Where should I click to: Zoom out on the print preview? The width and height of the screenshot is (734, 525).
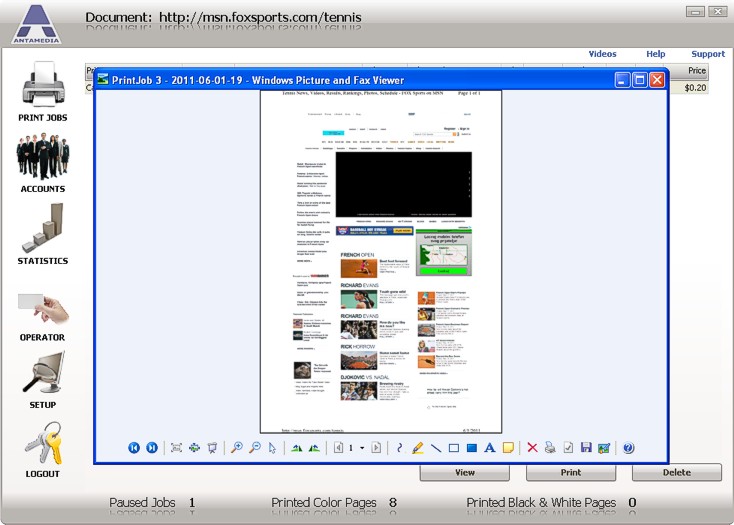click(255, 448)
